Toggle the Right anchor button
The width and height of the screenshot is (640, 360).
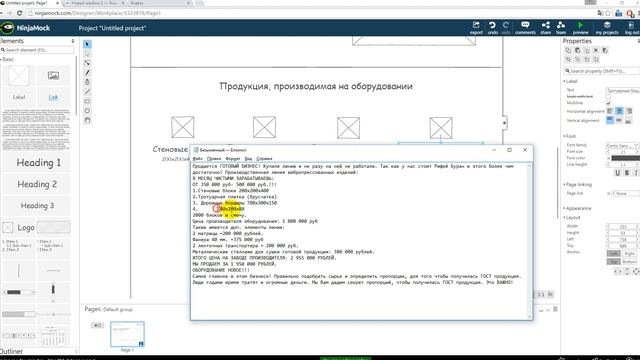(x=630, y=253)
